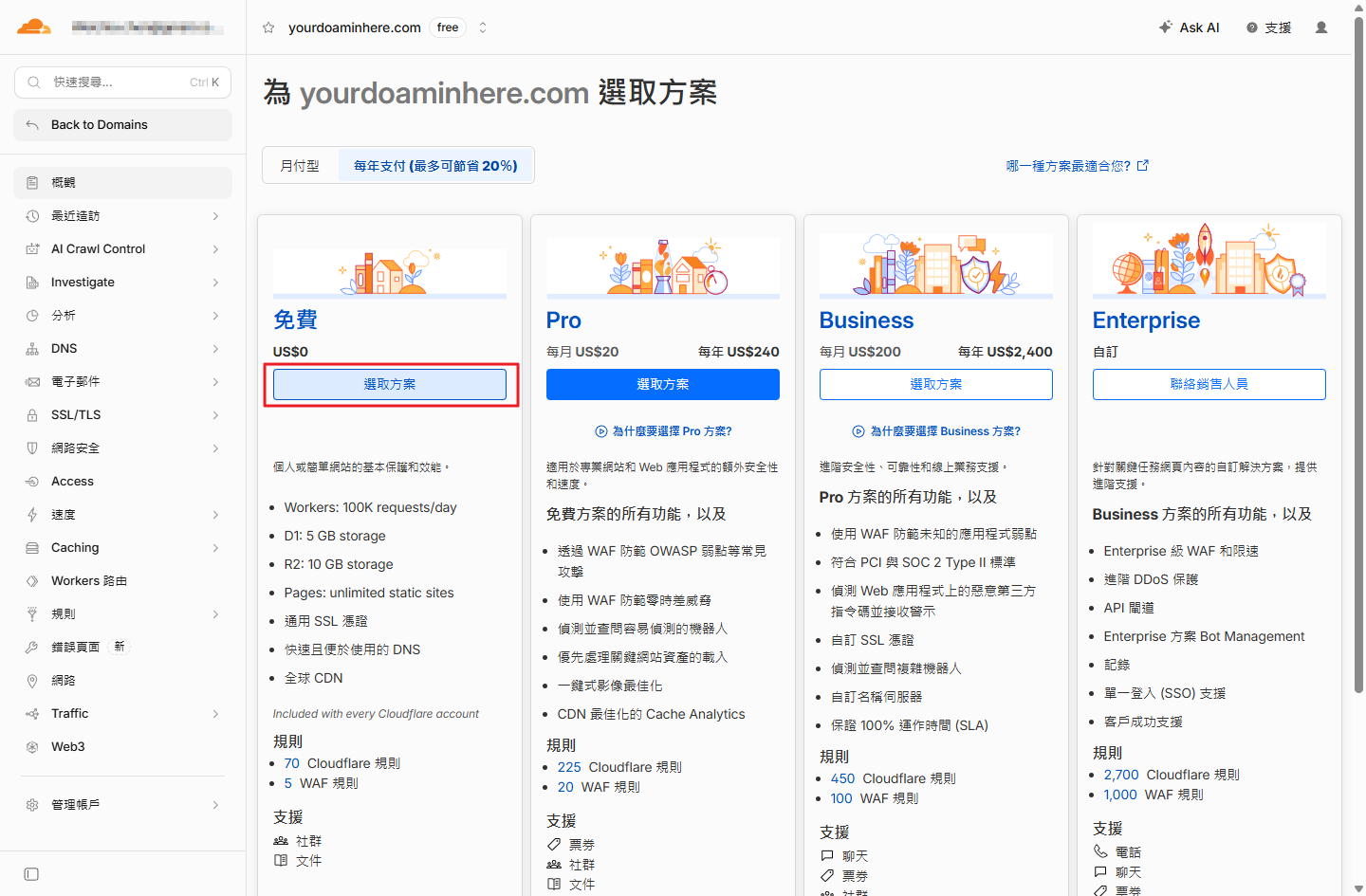Star the yourdoaminhere.com domain
Image resolution: width=1366 pixels, height=896 pixels.
(268, 27)
